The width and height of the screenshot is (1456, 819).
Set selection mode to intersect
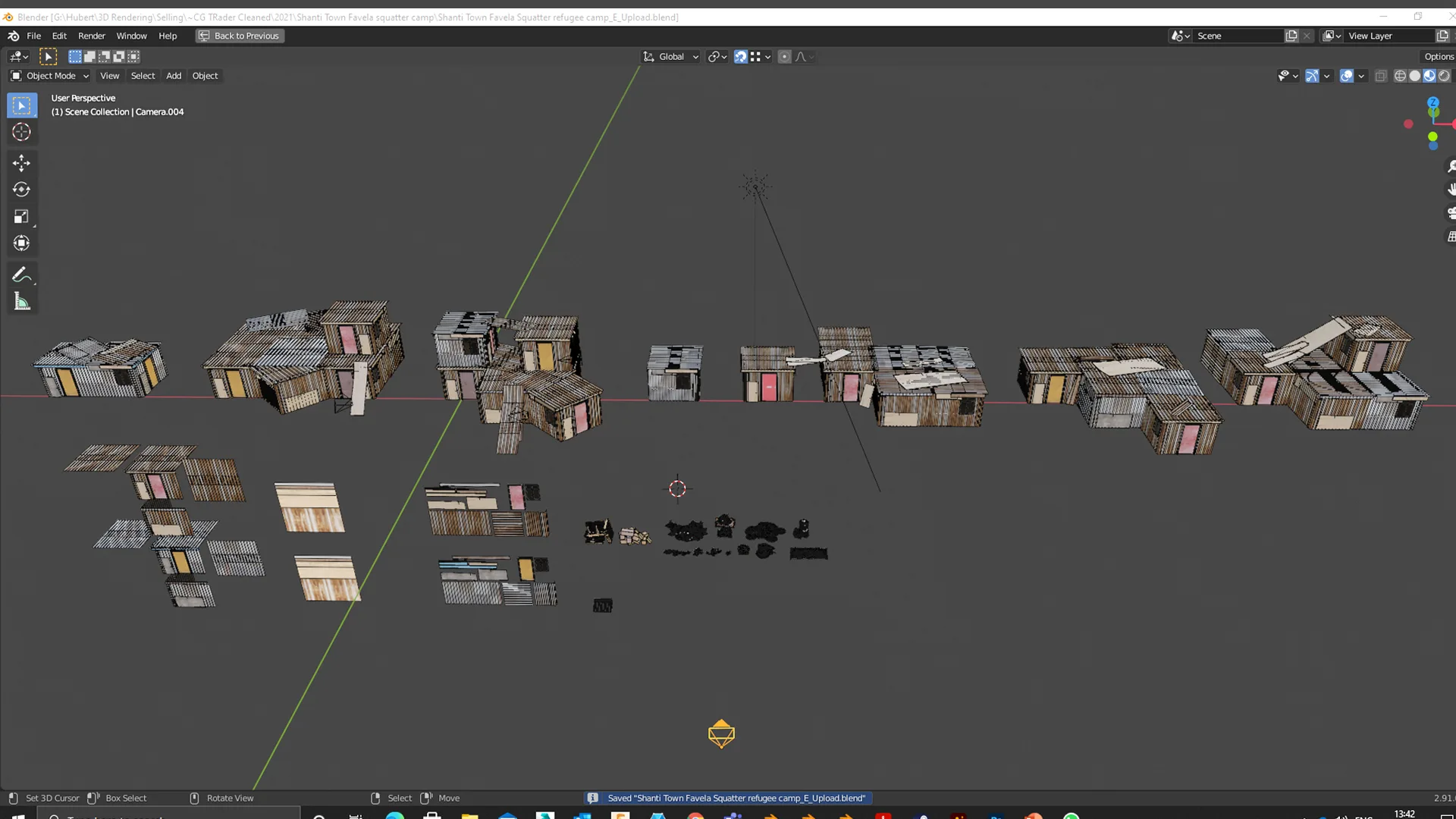coord(133,57)
